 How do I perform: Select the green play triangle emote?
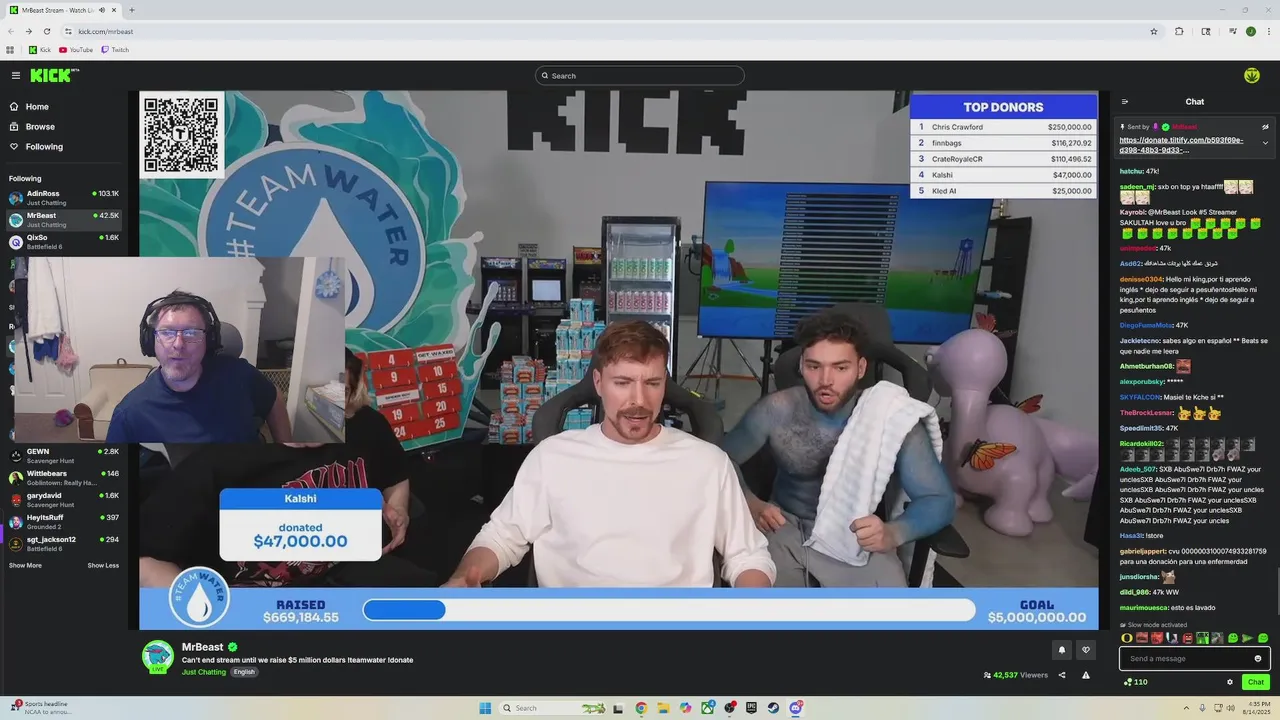[1248, 638]
